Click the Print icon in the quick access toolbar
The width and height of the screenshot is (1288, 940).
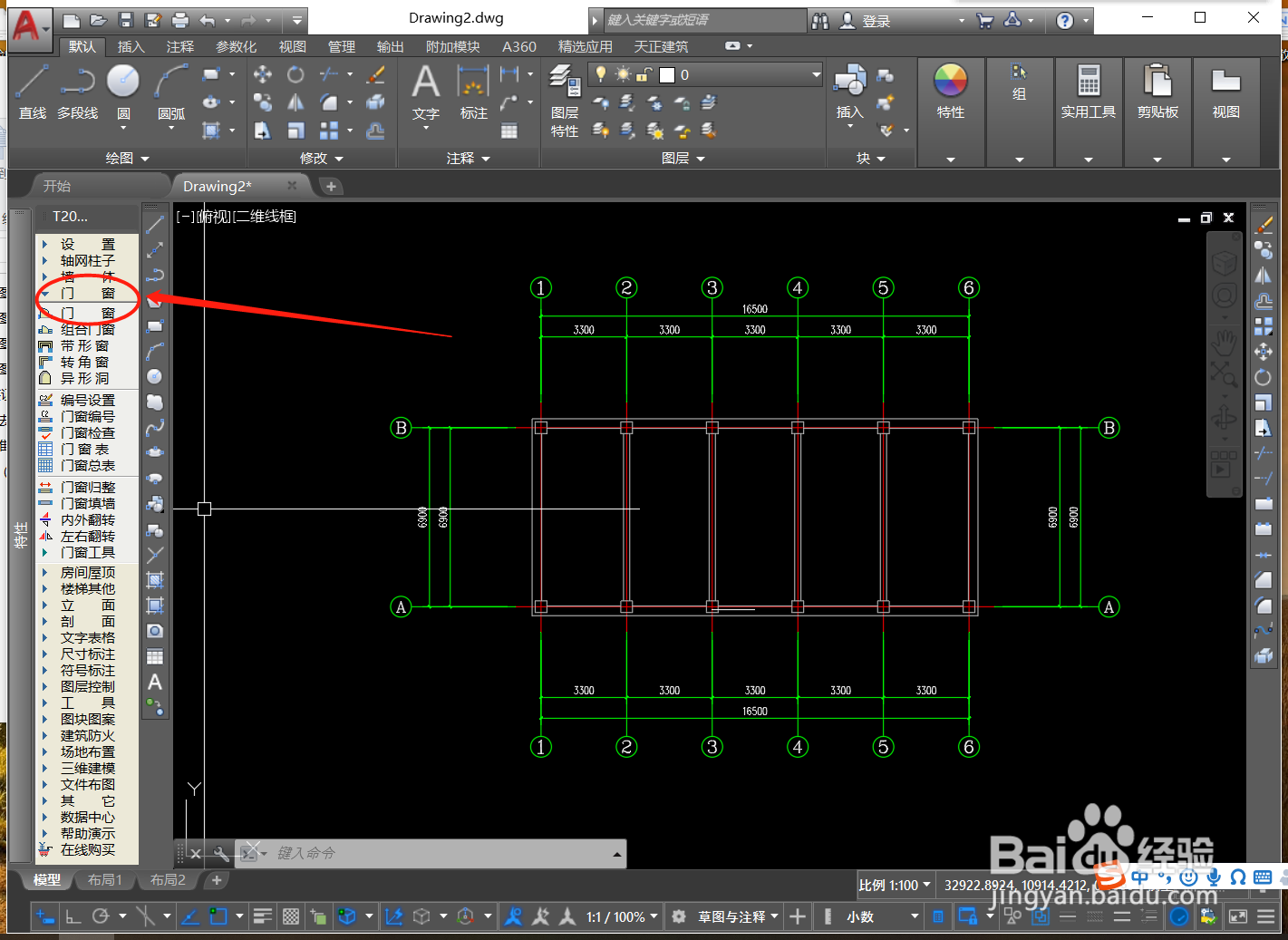pos(180,20)
